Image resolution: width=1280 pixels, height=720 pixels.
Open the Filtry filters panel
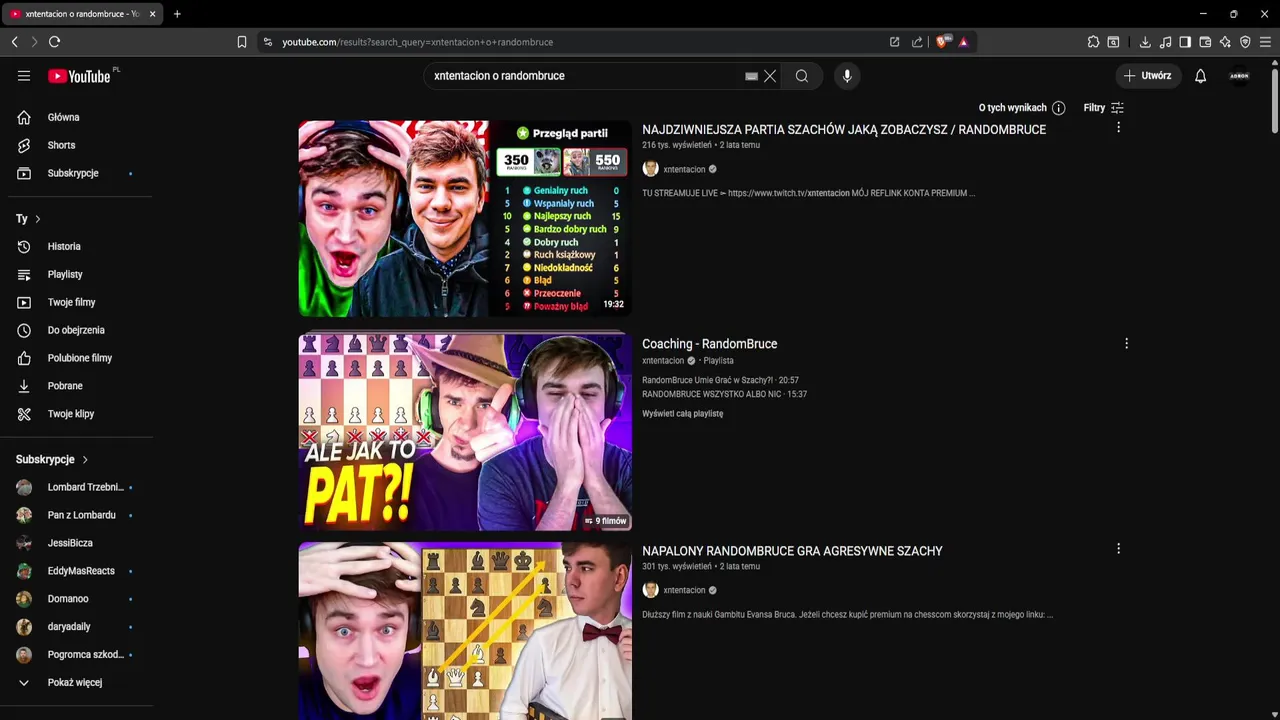[x=1104, y=108]
